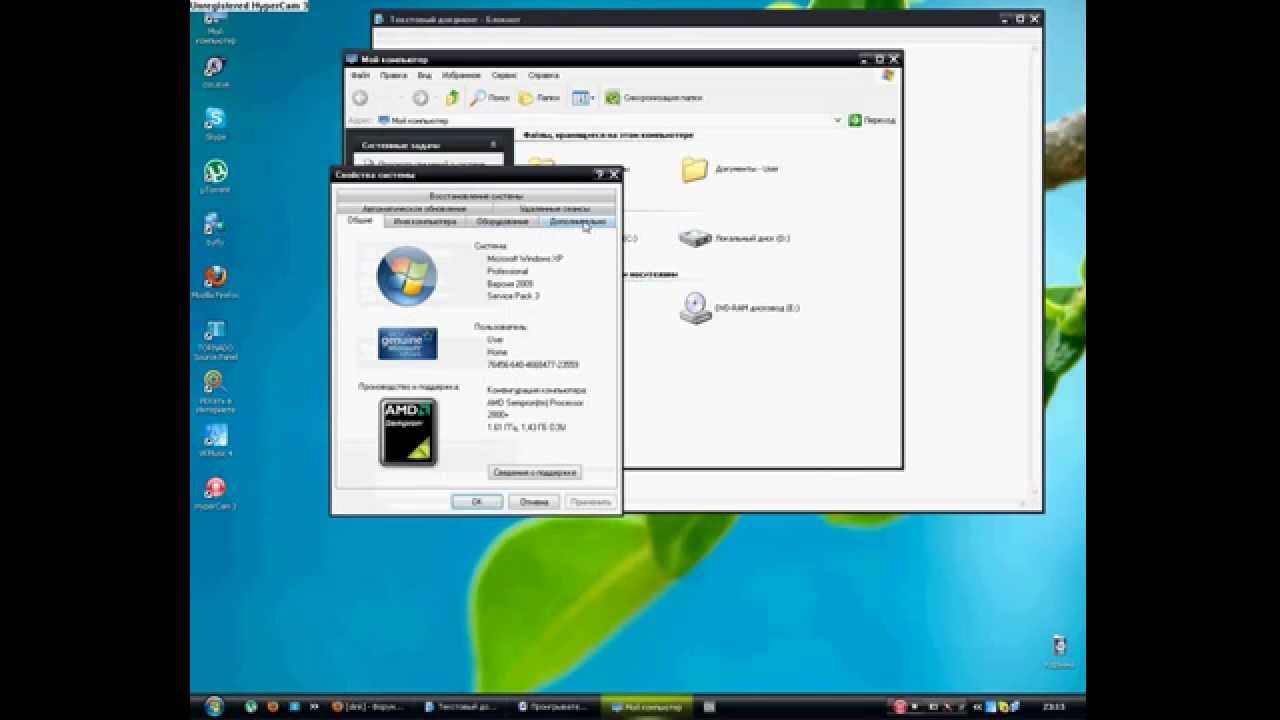The image size is (1280, 720).
Task: Click the My Computer address bar field
Action: (x=610, y=120)
